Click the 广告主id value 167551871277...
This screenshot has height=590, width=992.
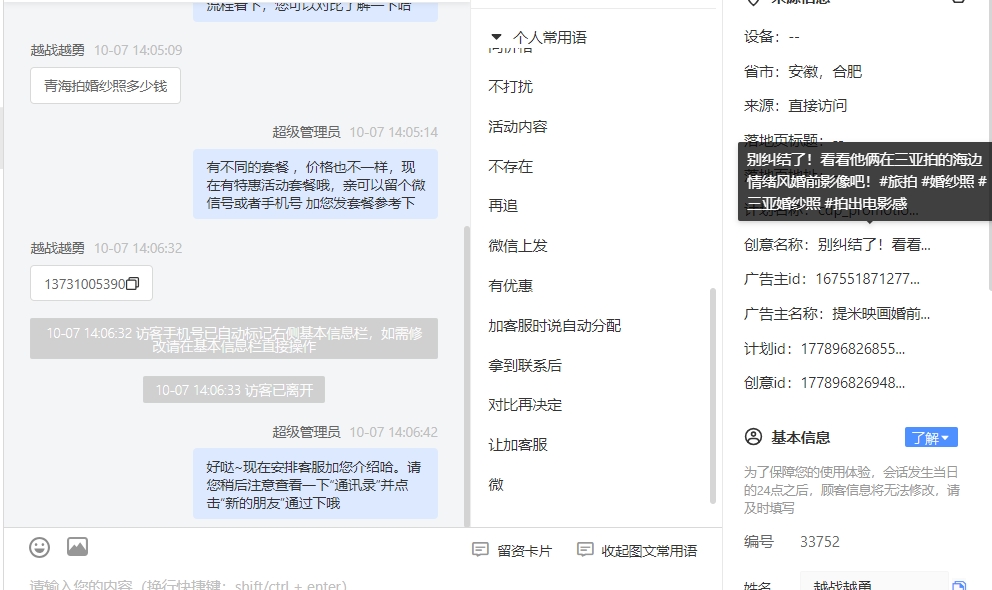tap(867, 279)
